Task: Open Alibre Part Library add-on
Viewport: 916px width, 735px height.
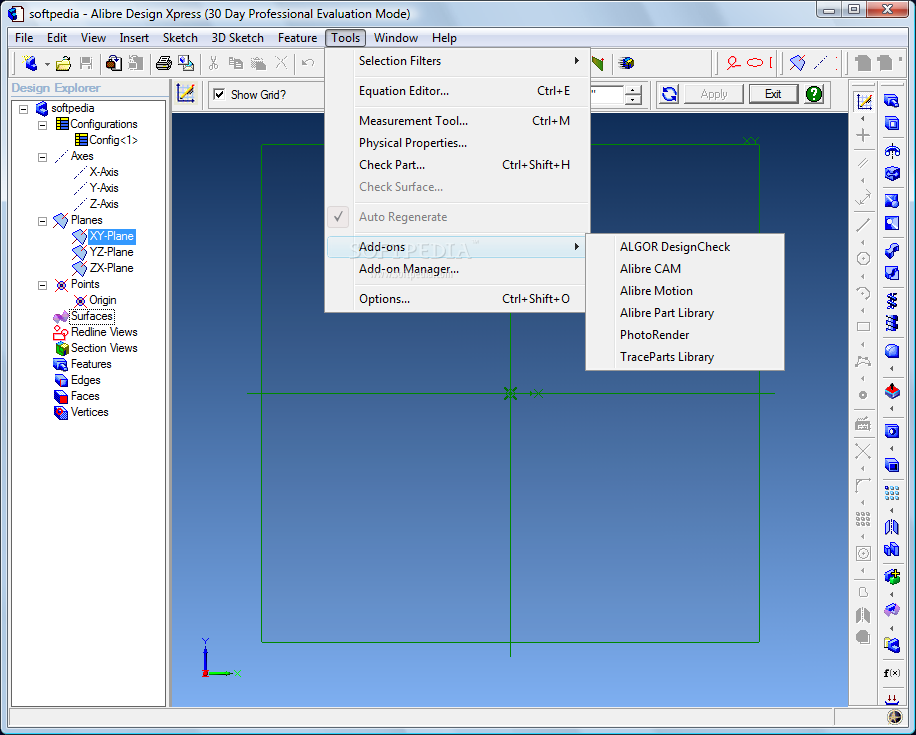Action: [x=685, y=313]
